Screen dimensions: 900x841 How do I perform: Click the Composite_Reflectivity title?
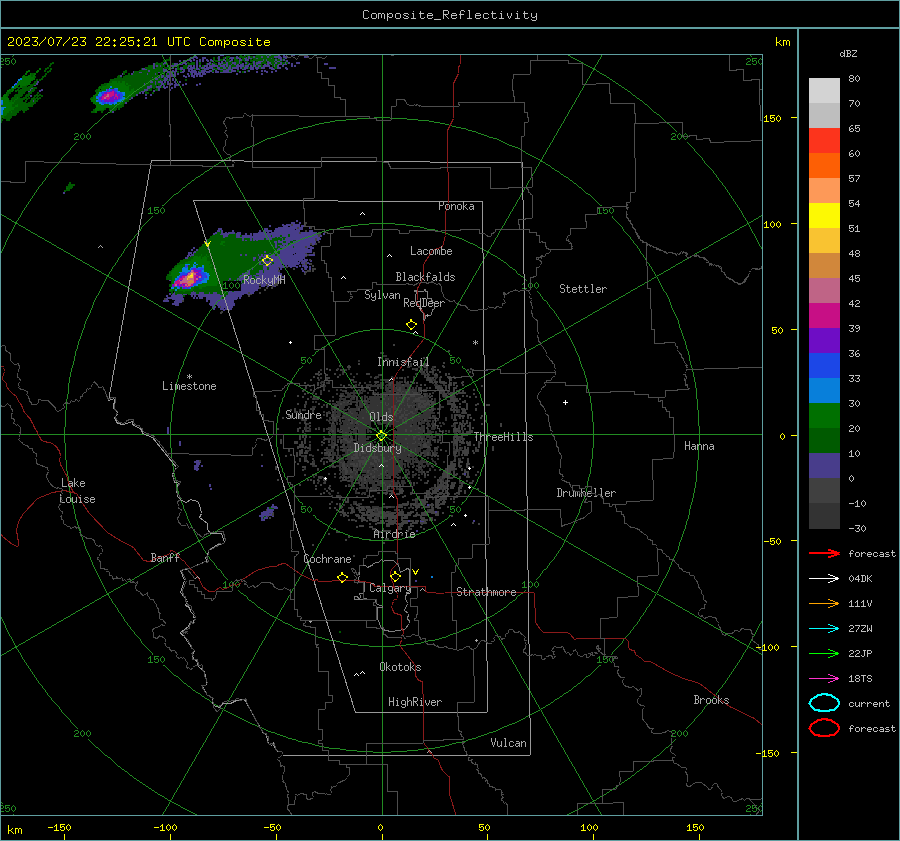pyautogui.click(x=450, y=15)
